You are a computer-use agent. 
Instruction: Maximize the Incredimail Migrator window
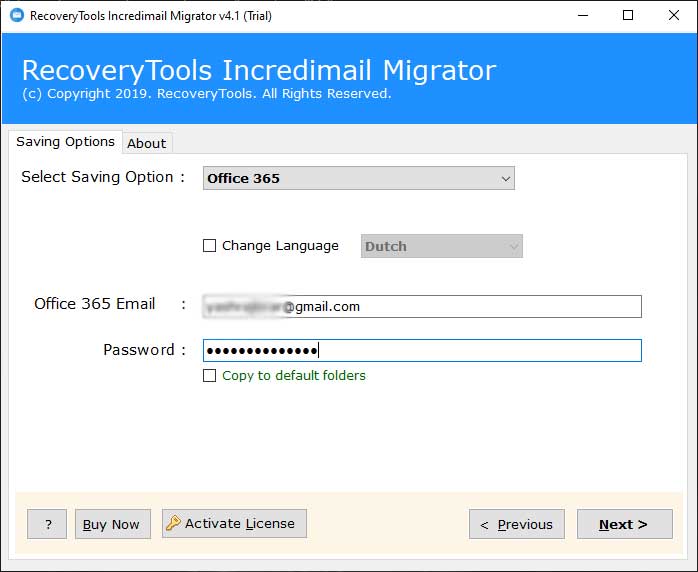[628, 16]
